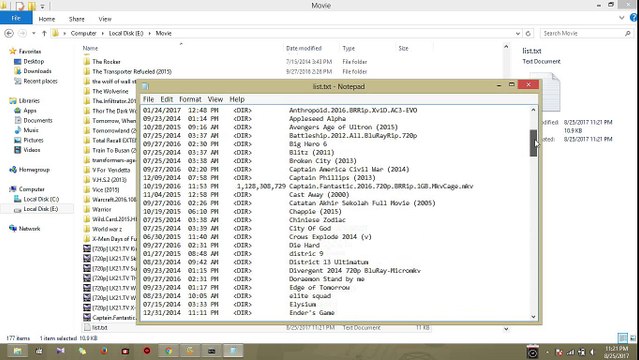Open Chrome from the taskbar
639x360 pixels.
click(x=168, y=351)
